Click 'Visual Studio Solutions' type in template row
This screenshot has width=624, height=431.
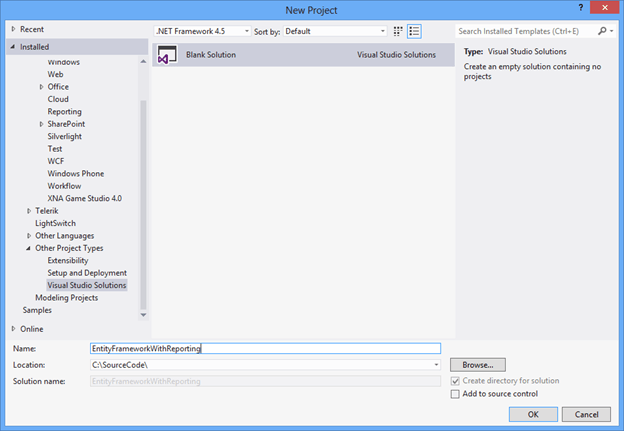396,55
